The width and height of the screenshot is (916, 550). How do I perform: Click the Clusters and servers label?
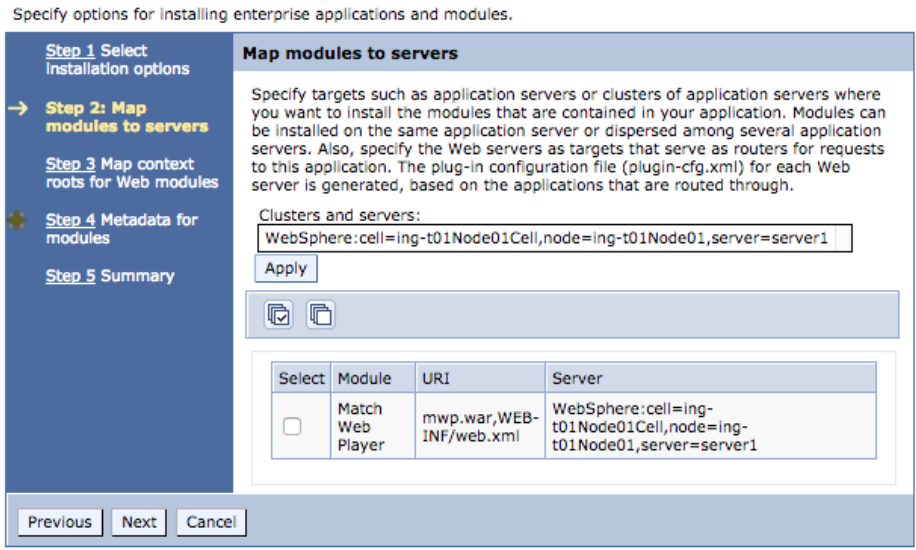pos(339,215)
